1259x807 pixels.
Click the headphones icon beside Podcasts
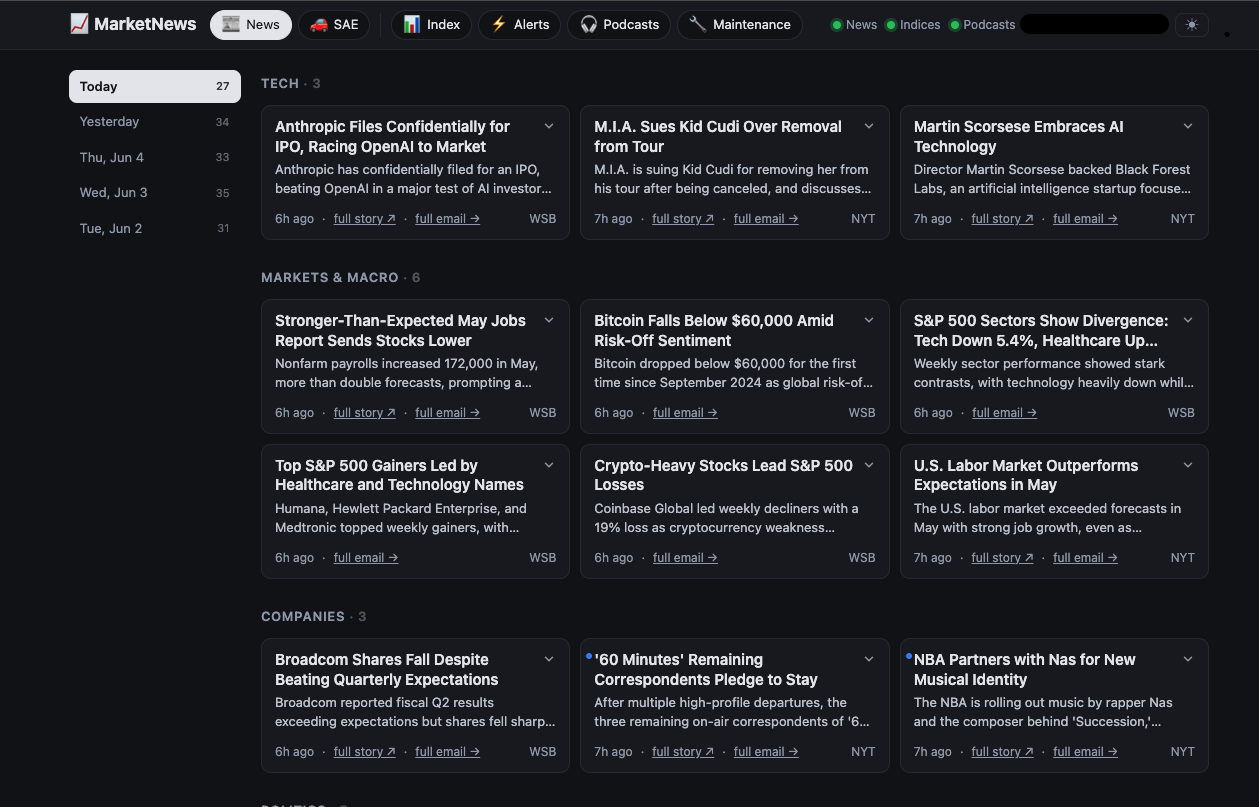click(x=589, y=24)
